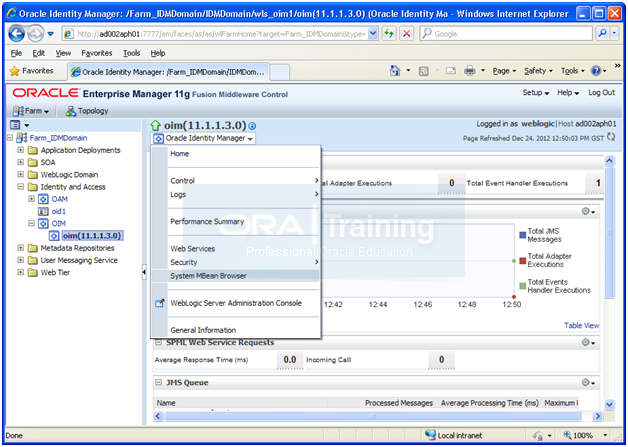The image size is (628, 447).
Task: Expand the Application Deployments folder
Action: (x=20, y=150)
